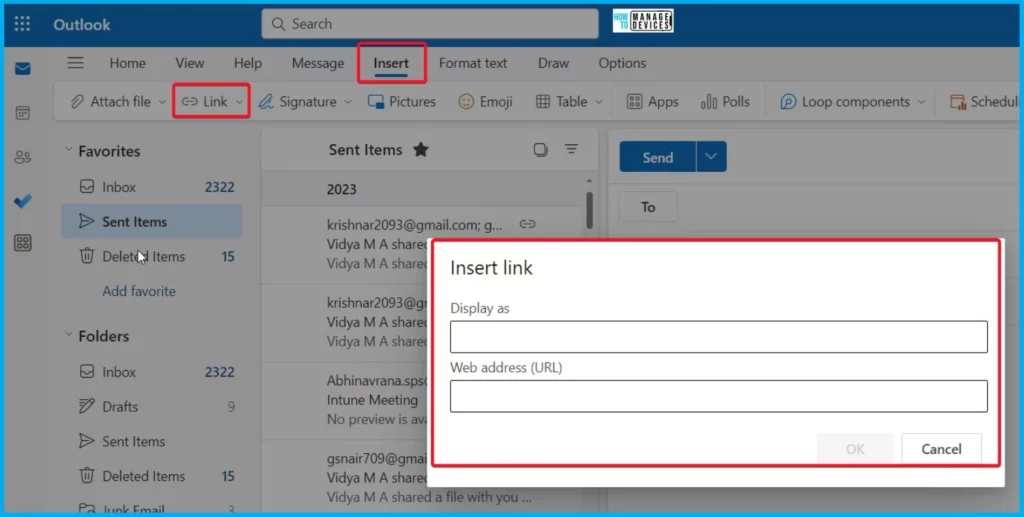Click the Signature toolbar button
1024x517 pixels.
coord(298,101)
